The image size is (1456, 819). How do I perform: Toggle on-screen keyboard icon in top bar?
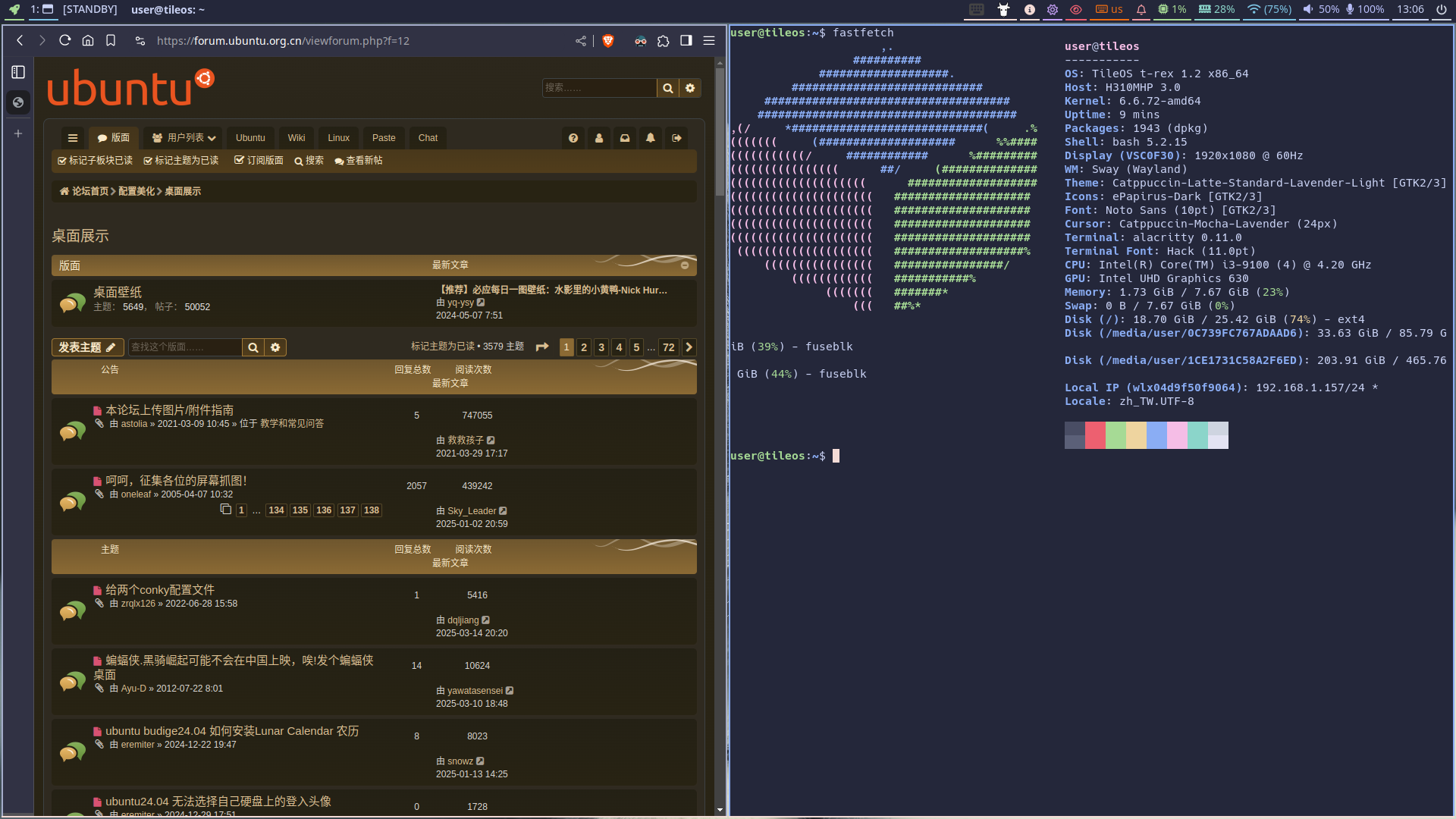[x=977, y=9]
